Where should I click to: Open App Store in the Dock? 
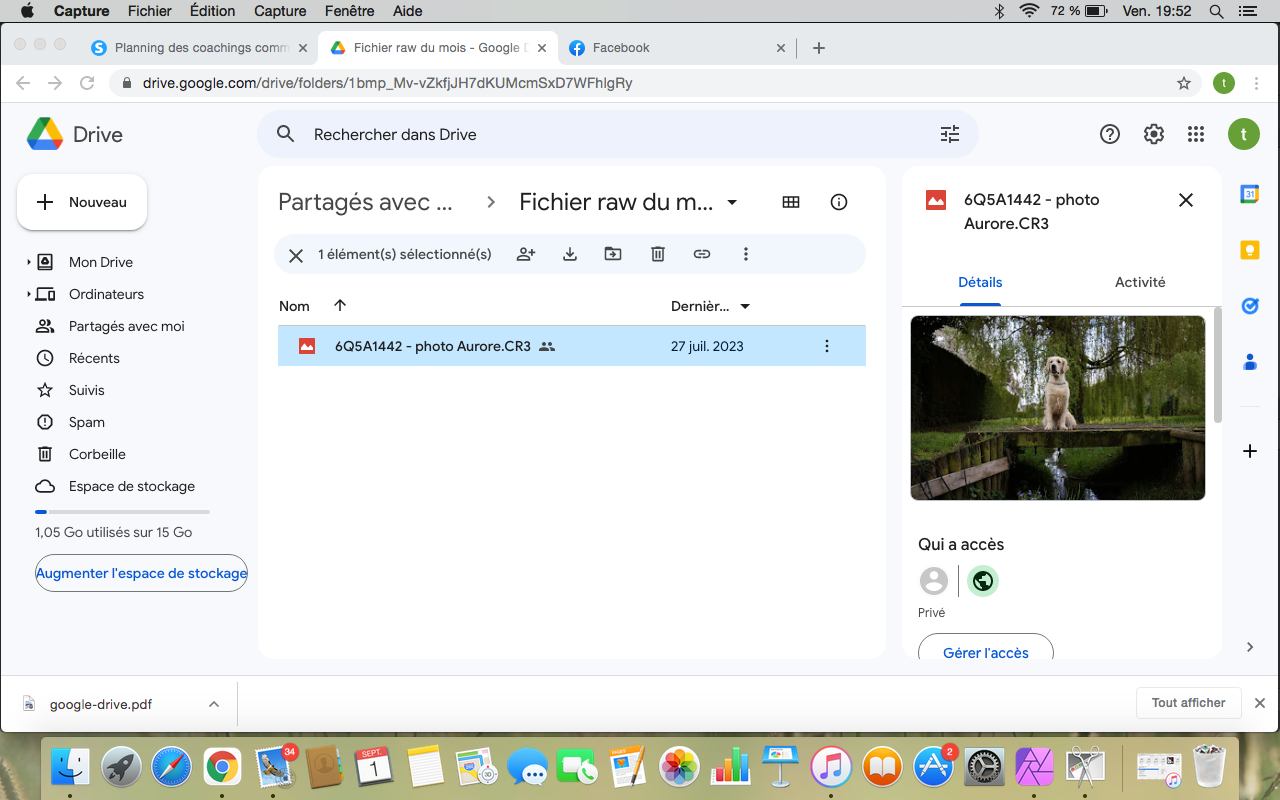click(x=933, y=767)
